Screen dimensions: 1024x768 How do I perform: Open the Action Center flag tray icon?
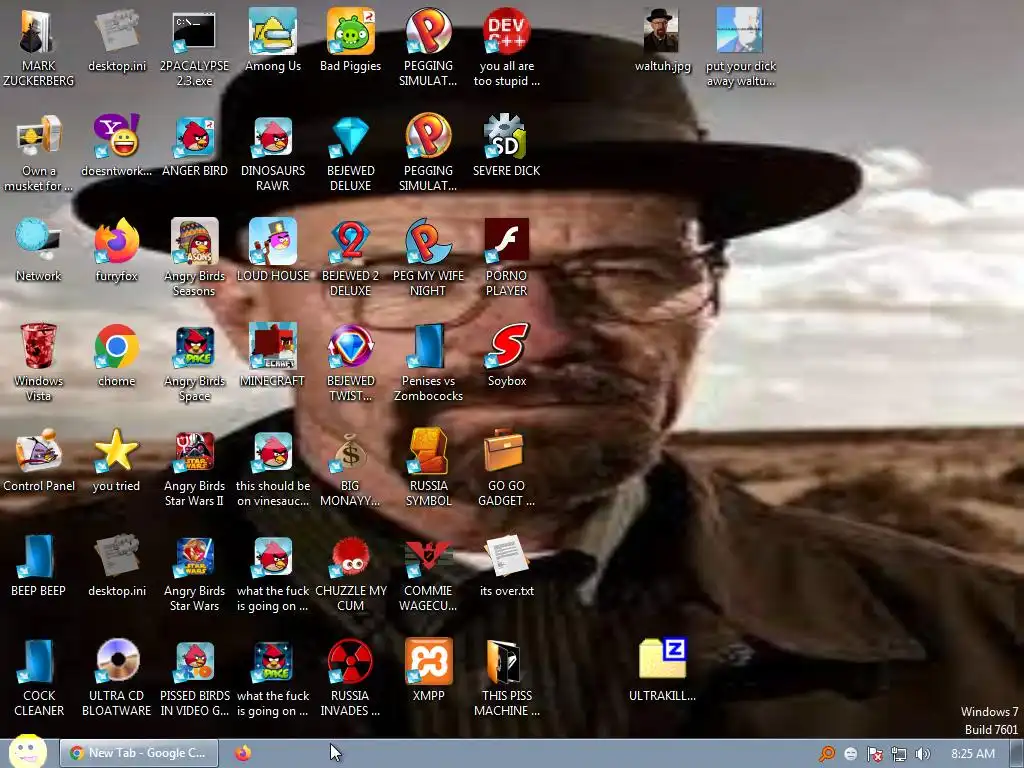coord(874,754)
